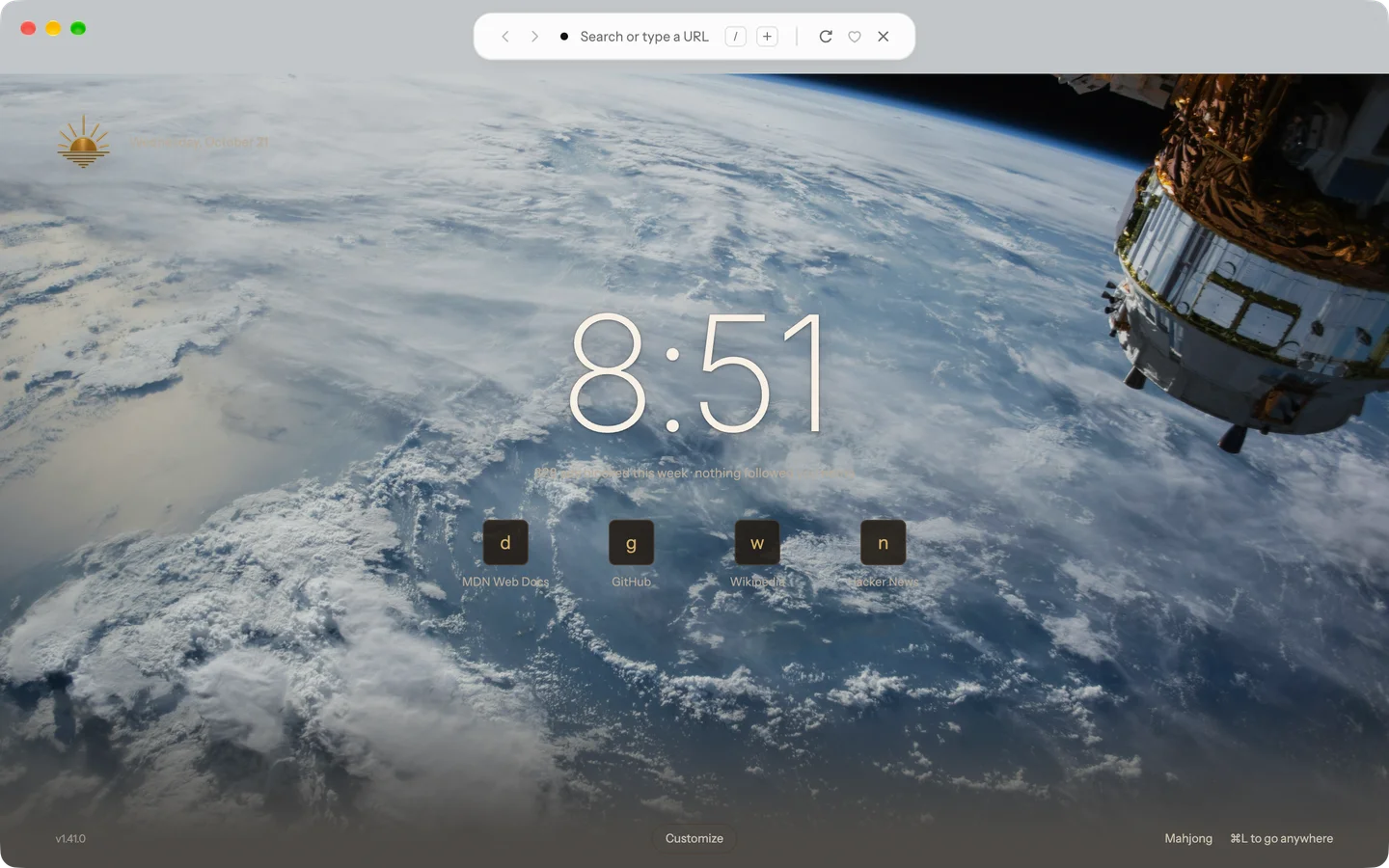Image resolution: width=1389 pixels, height=868 pixels.
Task: Go back with the left arrow
Action: (x=504, y=37)
